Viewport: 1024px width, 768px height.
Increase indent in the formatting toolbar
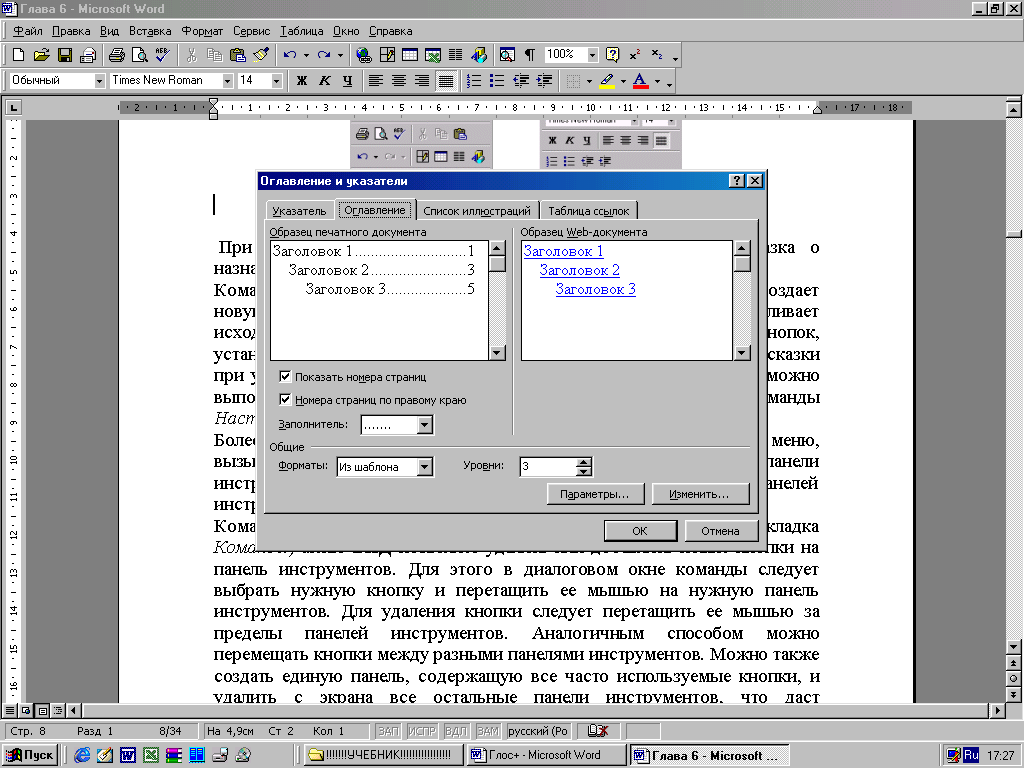(x=544, y=80)
